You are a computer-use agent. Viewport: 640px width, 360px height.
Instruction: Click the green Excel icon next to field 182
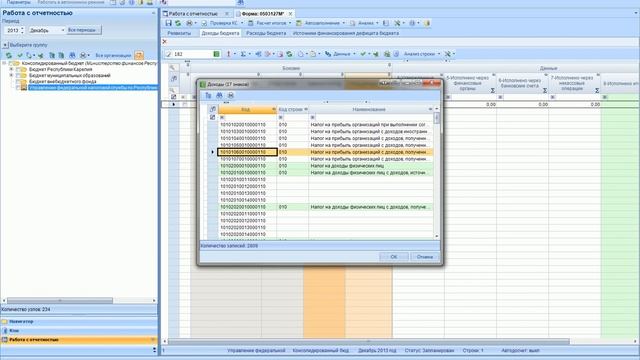[x=216, y=54]
